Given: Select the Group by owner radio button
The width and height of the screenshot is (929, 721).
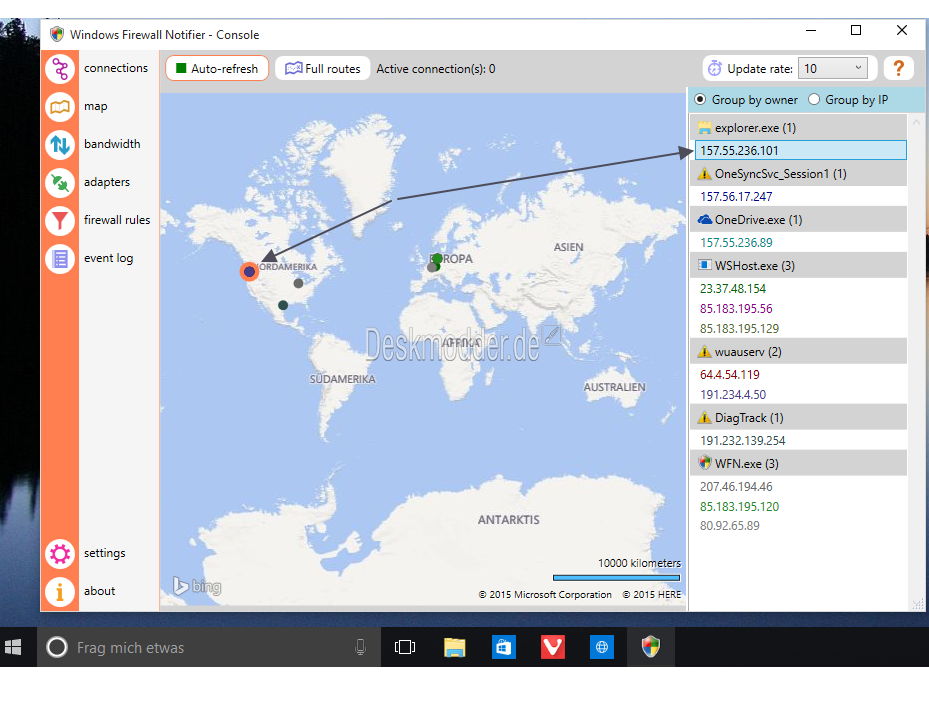Looking at the screenshot, I should click(x=700, y=100).
